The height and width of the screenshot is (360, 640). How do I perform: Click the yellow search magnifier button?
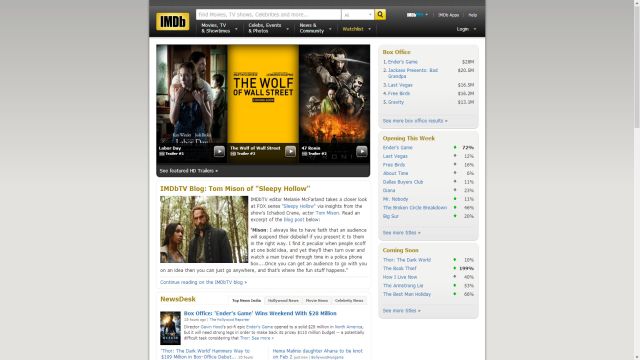coord(380,15)
